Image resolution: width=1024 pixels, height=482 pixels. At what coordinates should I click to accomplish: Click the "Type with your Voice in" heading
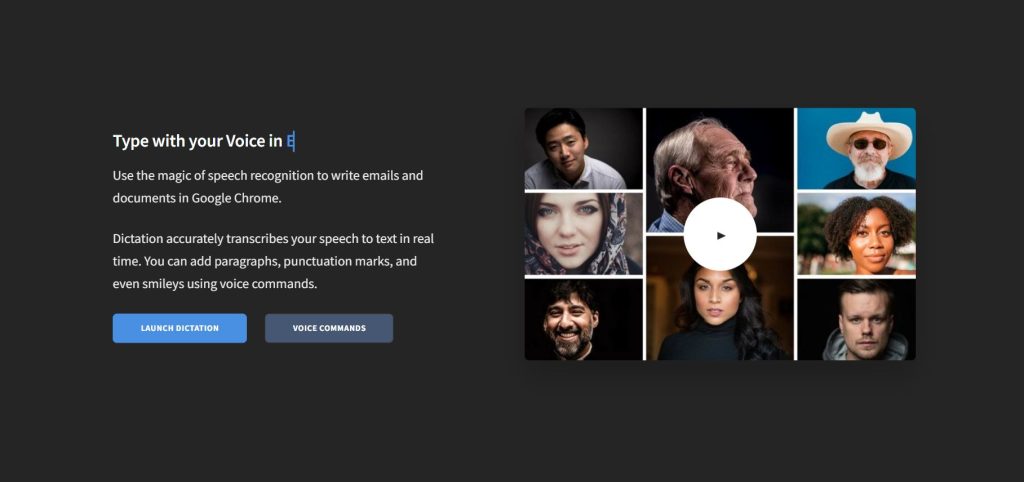(197, 141)
